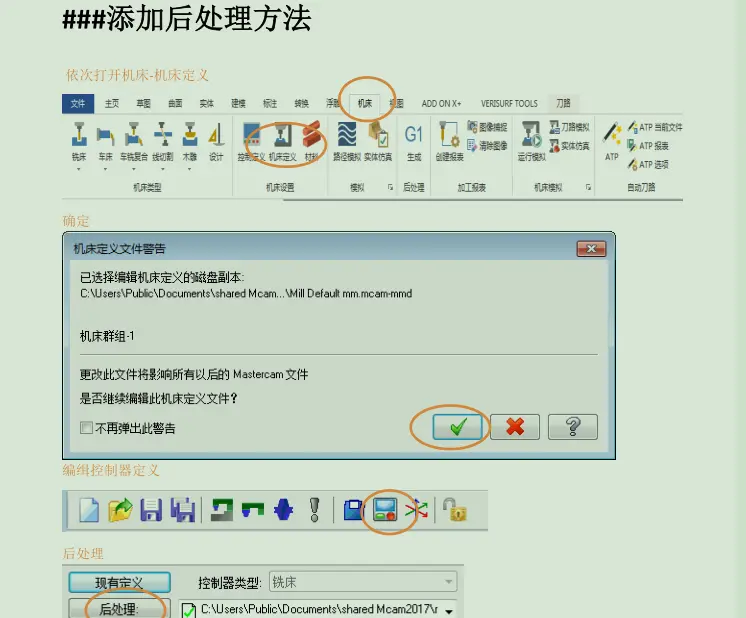This screenshot has height=618, width=746.
Task: Open the 文件 menu tab
Action: click(x=78, y=103)
